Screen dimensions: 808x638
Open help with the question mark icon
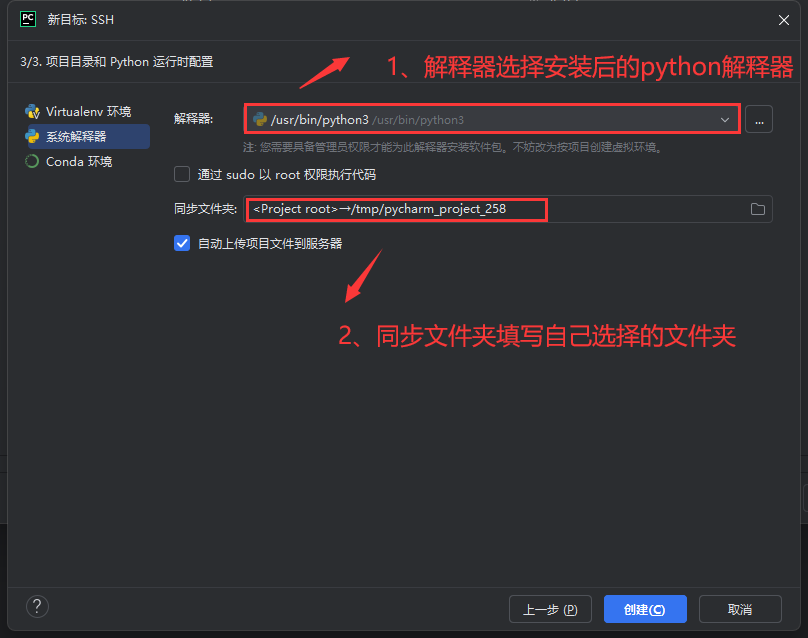37,607
